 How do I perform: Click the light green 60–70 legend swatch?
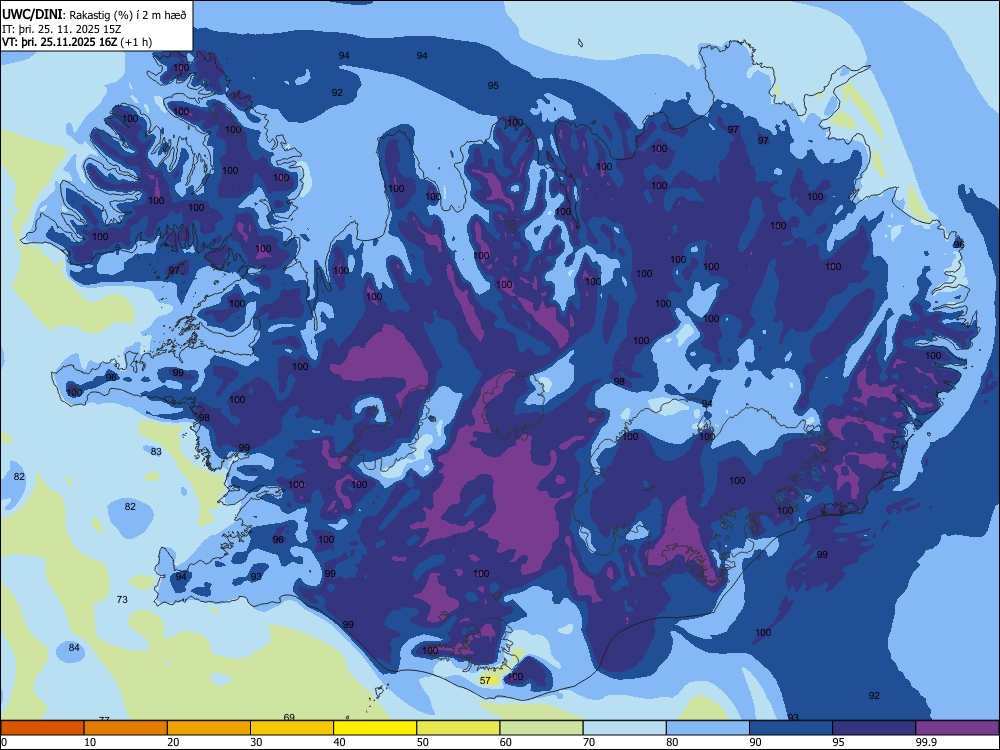[x=541, y=728]
